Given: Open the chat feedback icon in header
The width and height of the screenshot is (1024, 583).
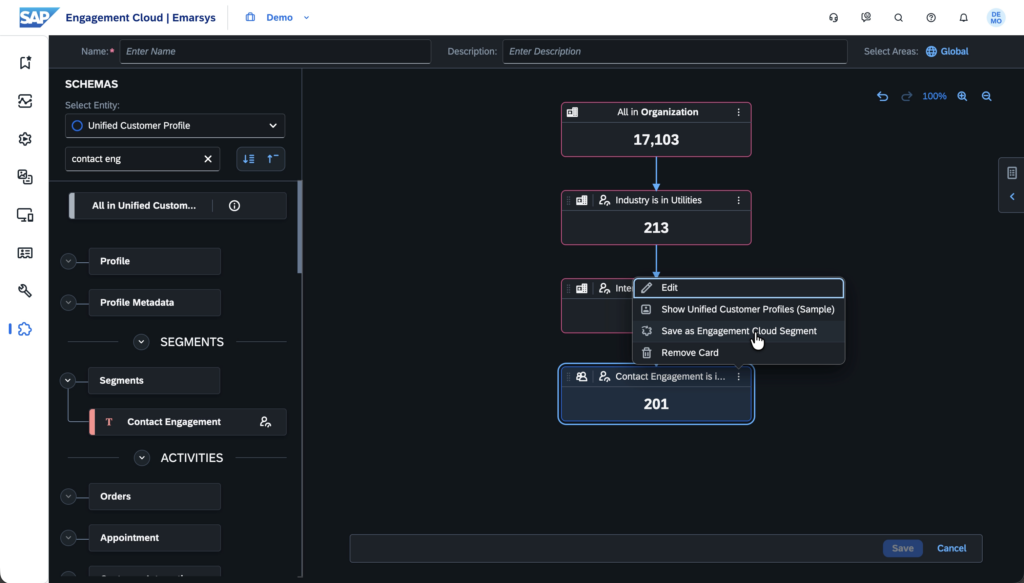Looking at the screenshot, I should point(866,18).
